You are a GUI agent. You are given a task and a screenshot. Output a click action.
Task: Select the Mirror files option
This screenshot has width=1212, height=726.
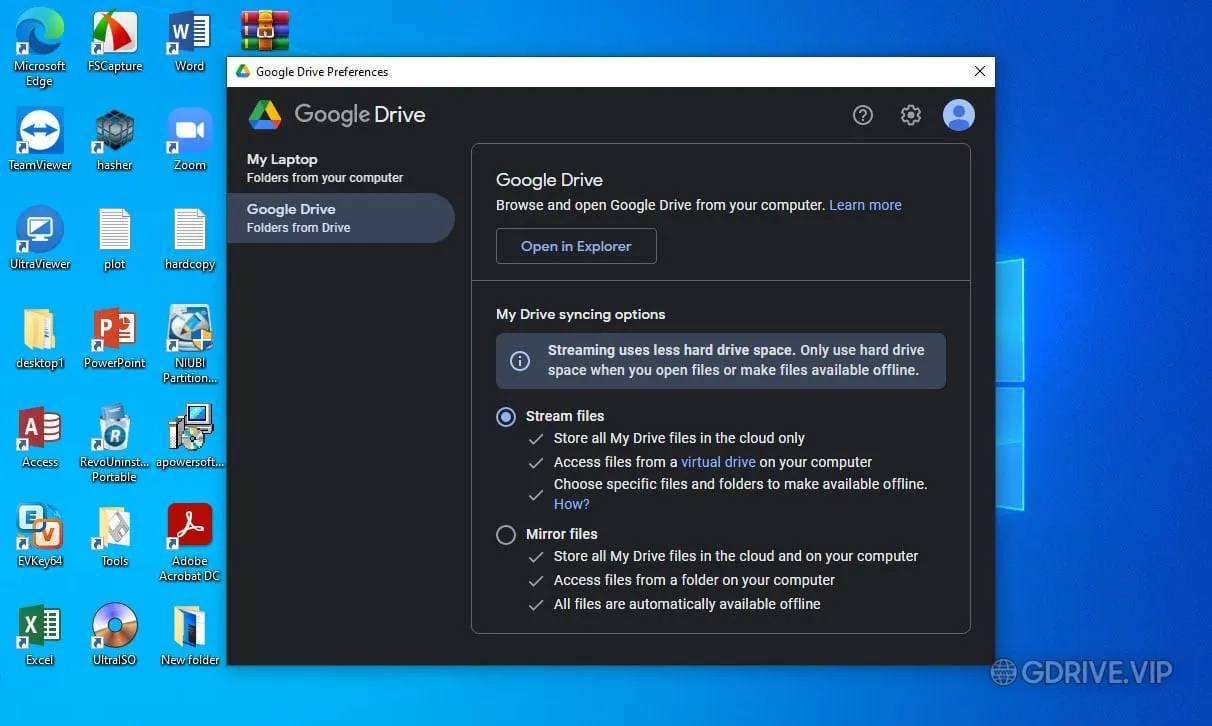506,535
